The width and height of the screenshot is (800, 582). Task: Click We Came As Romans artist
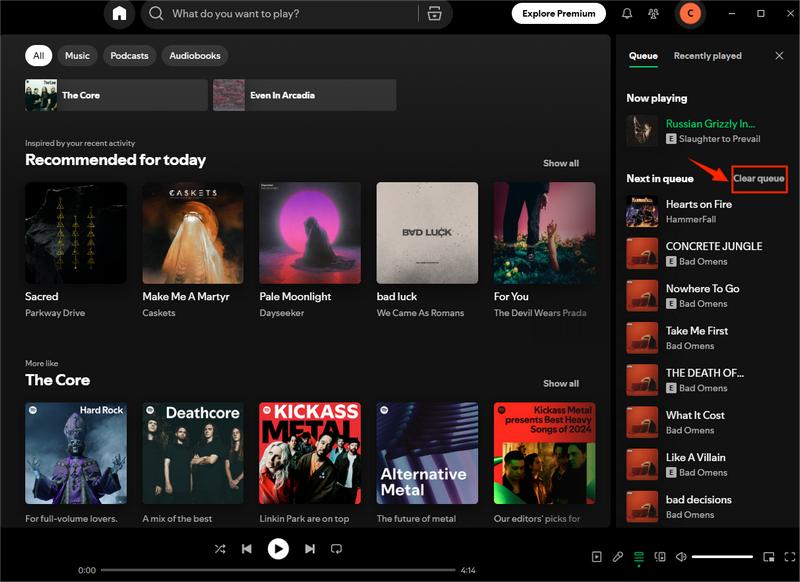(420, 313)
